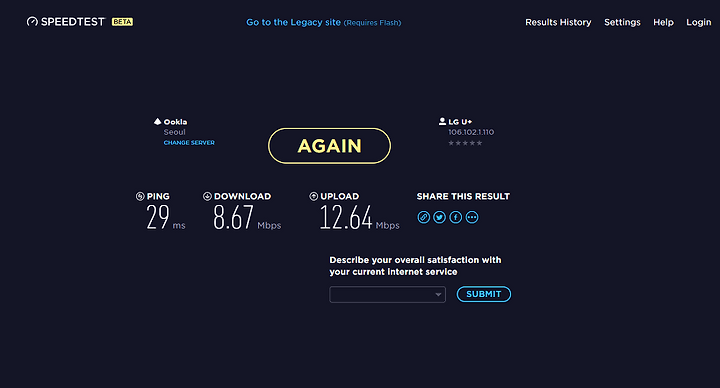
Task: Open Settings in top navigation
Action: (x=622, y=22)
